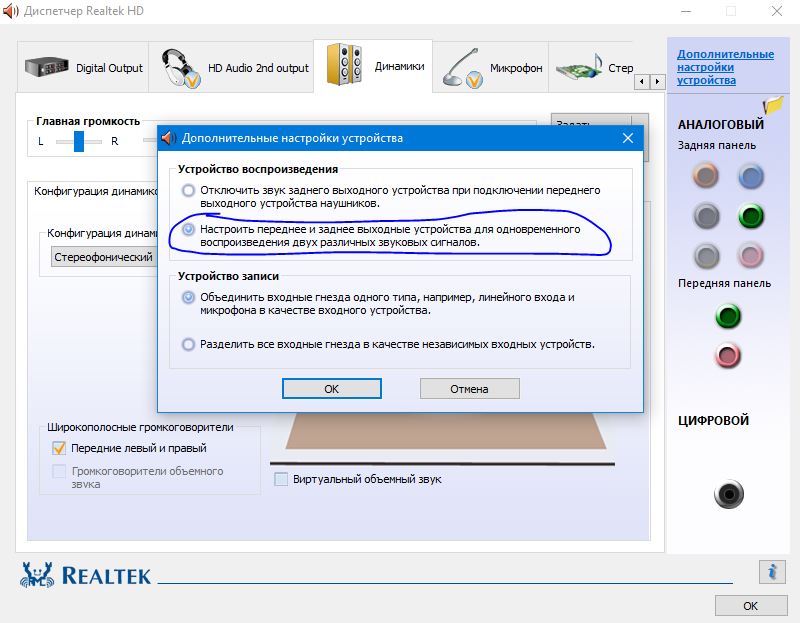Screen dimensions: 800x623
Task: Click 'Главная громкость' label
Action: pyautogui.click(x=88, y=121)
